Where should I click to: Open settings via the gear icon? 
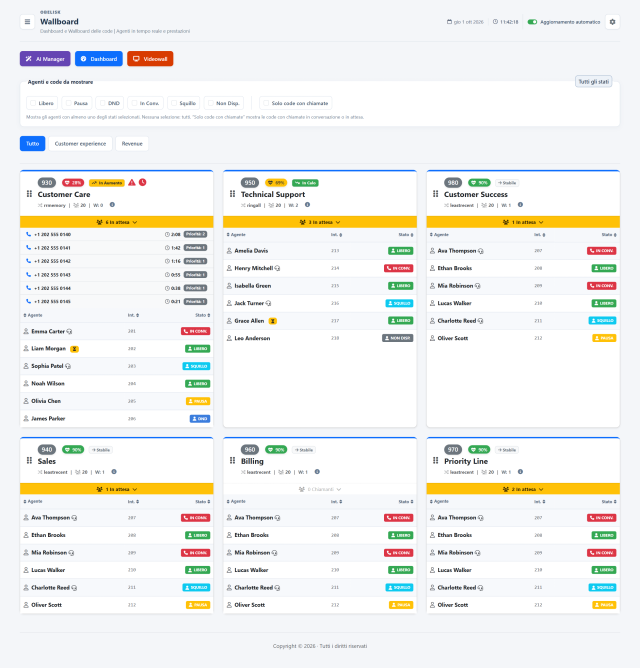[612, 22]
